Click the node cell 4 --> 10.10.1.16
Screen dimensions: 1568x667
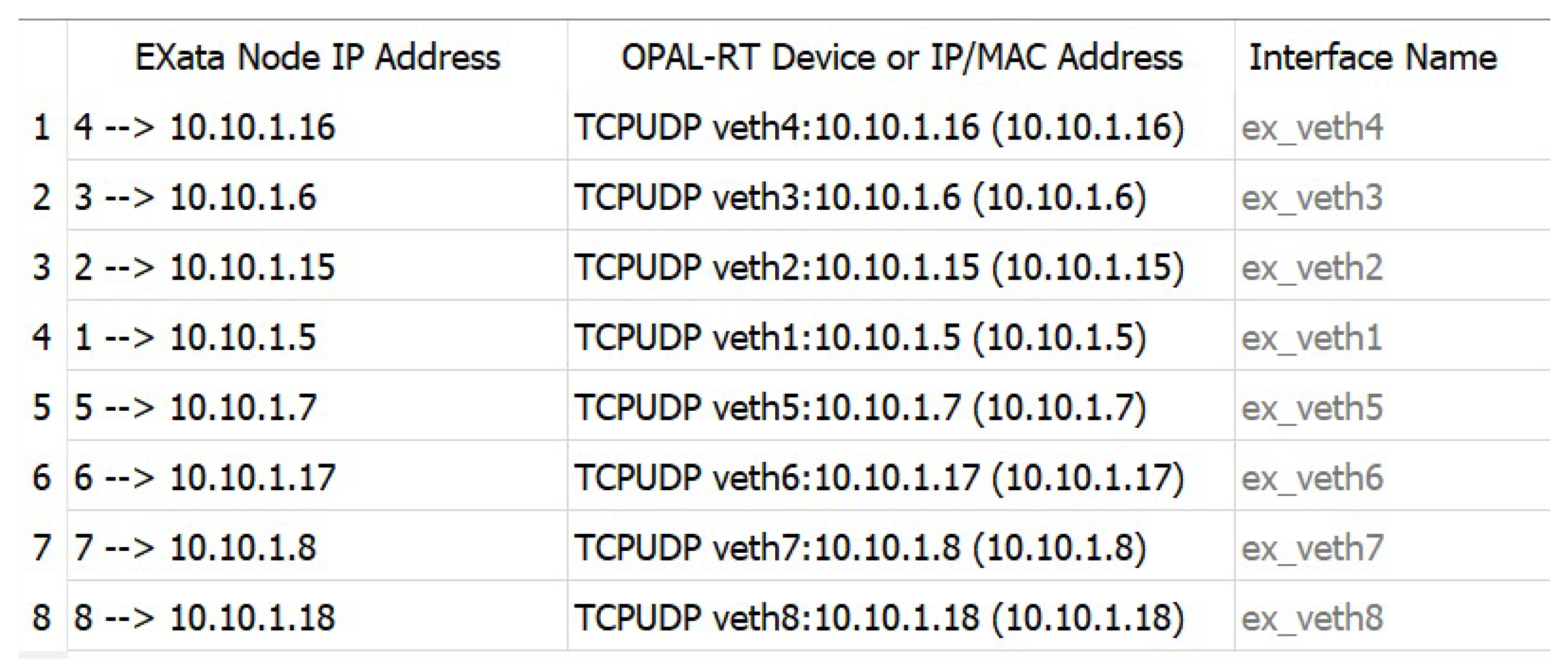point(205,127)
